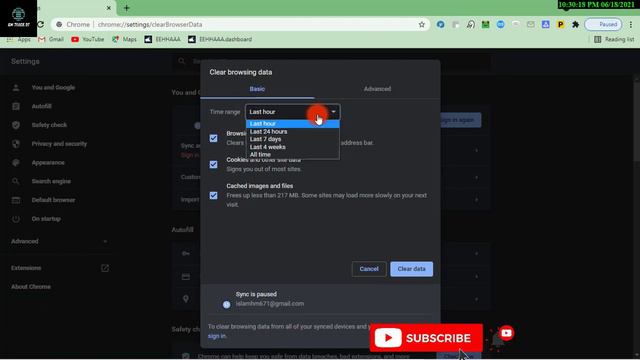Open Apps bookmark shortcut
Image resolution: width=640 pixels, height=360 pixels.
pos(19,40)
